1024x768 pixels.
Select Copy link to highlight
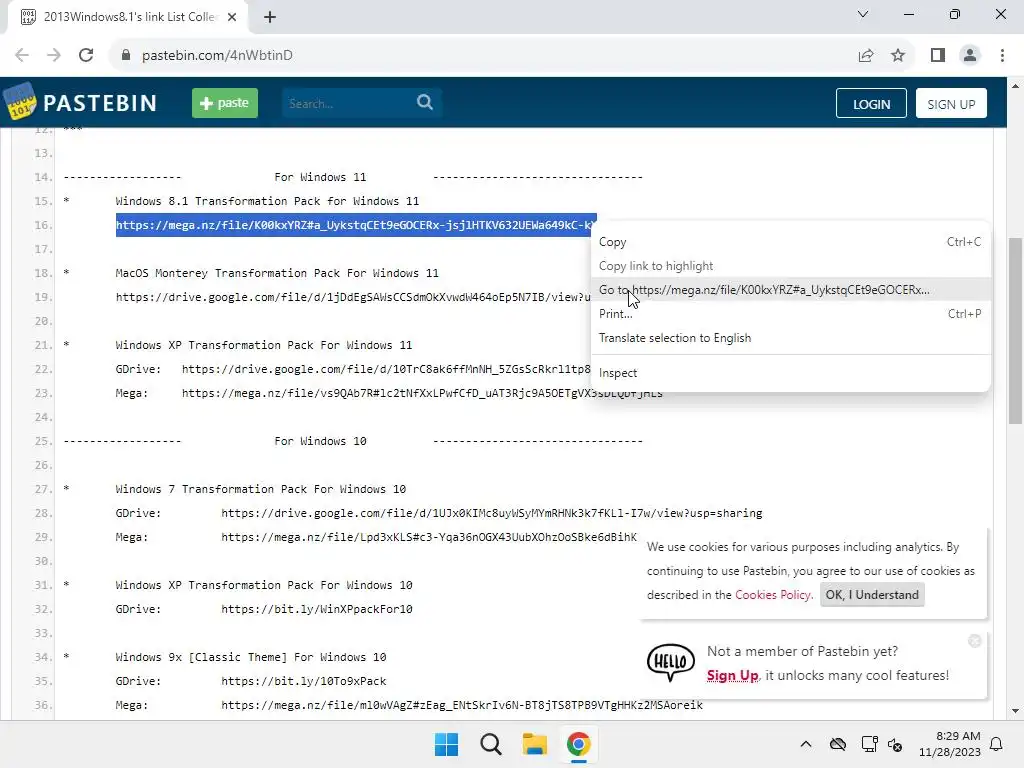[x=790, y=266]
